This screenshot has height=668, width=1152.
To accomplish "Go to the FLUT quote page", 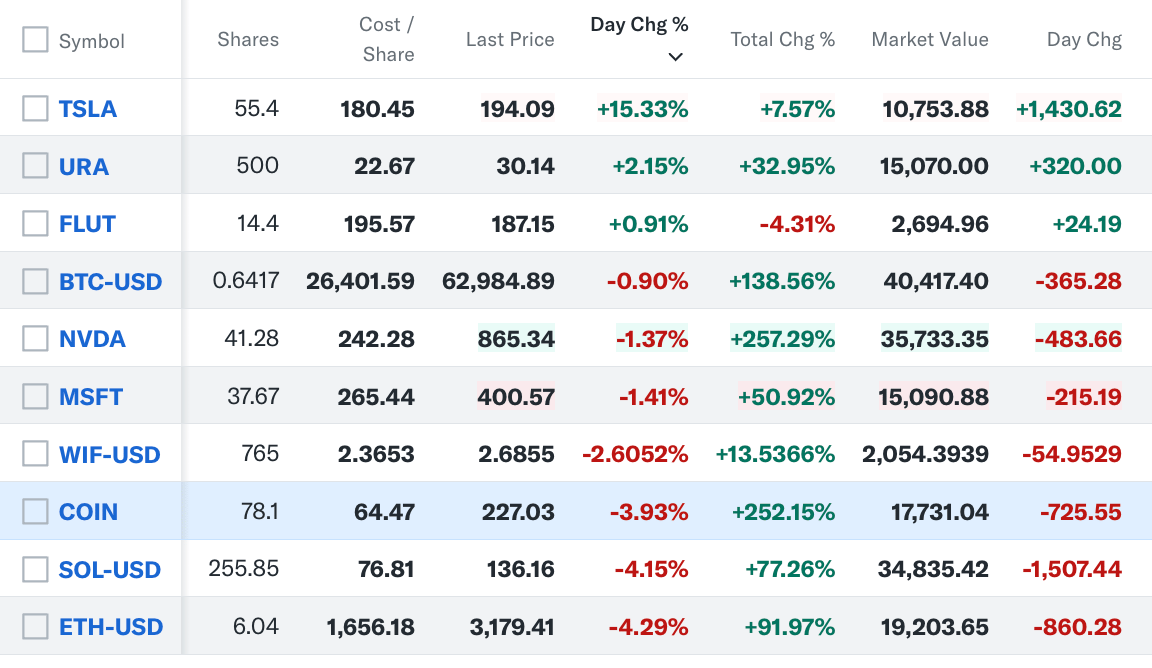I will coord(88,224).
